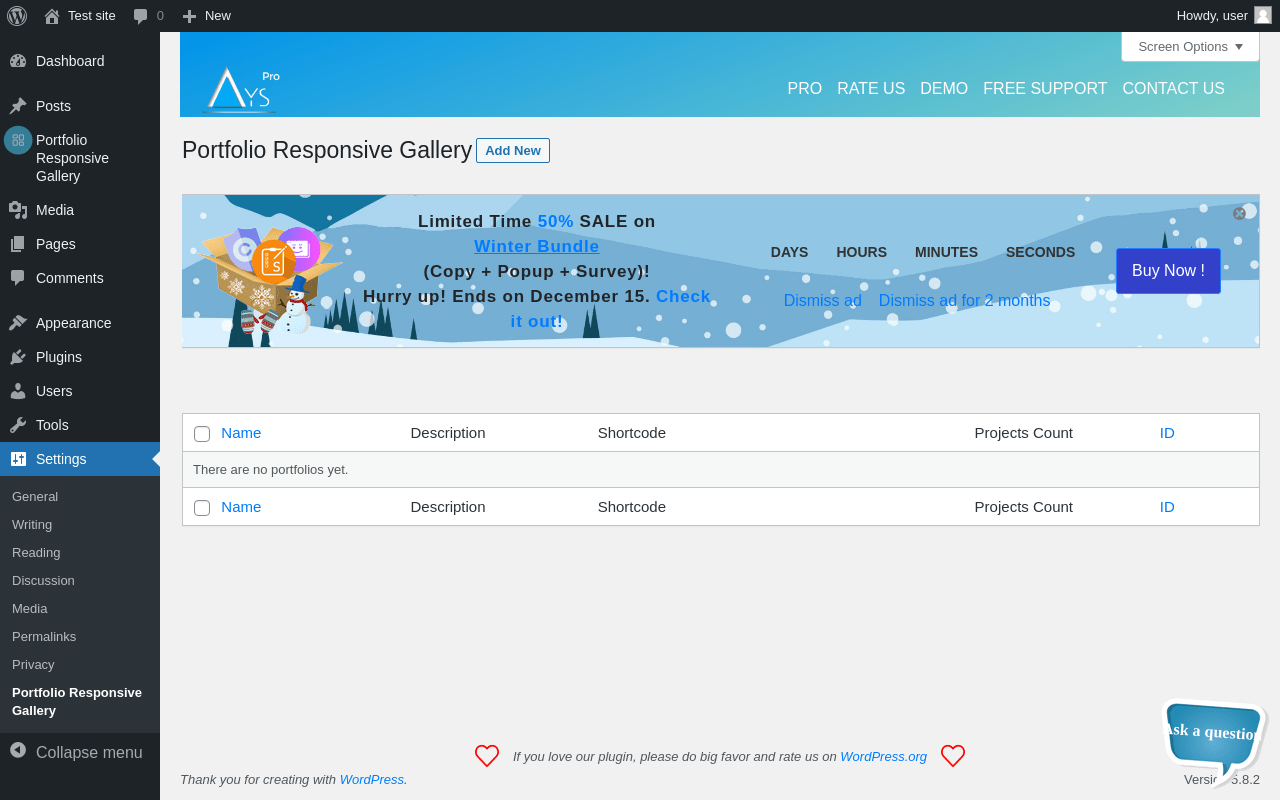Click the Plugins plug icon
1280x800 pixels.
(x=18, y=357)
